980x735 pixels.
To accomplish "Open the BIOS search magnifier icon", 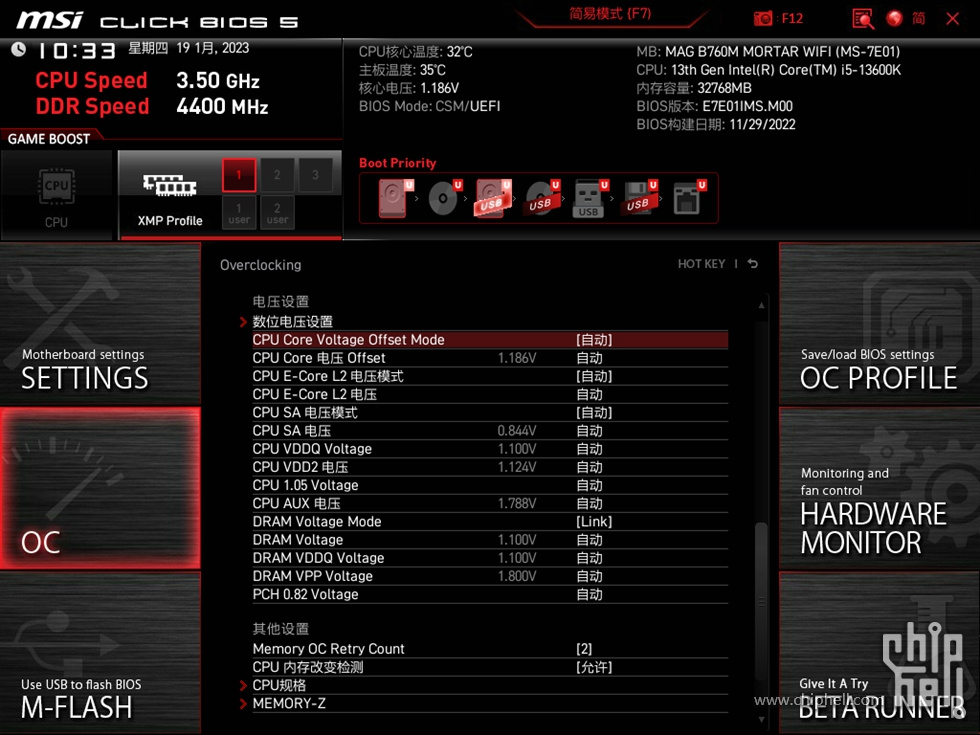I will click(863, 19).
